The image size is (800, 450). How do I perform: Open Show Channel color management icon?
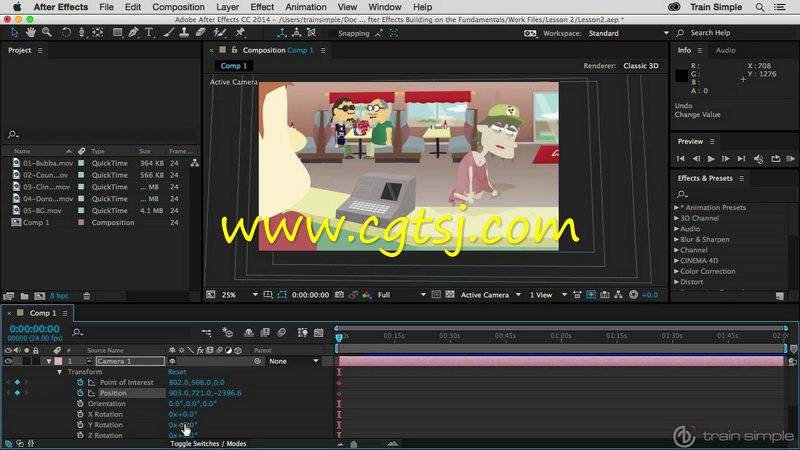pos(366,295)
